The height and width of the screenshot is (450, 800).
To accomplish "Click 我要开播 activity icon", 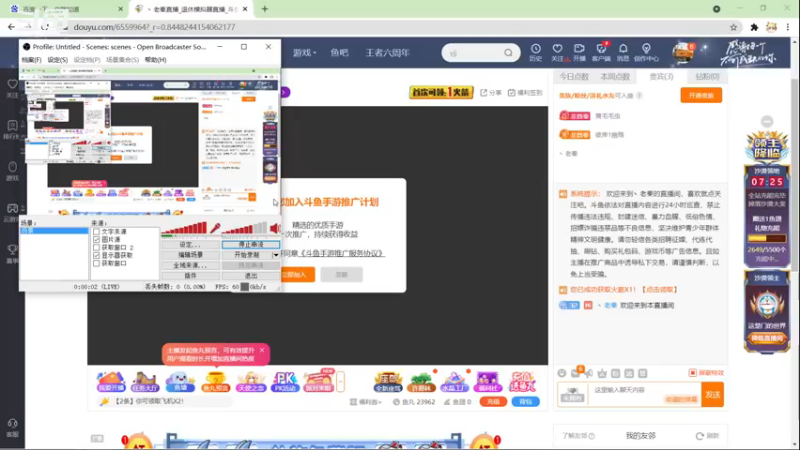I will click(111, 381).
